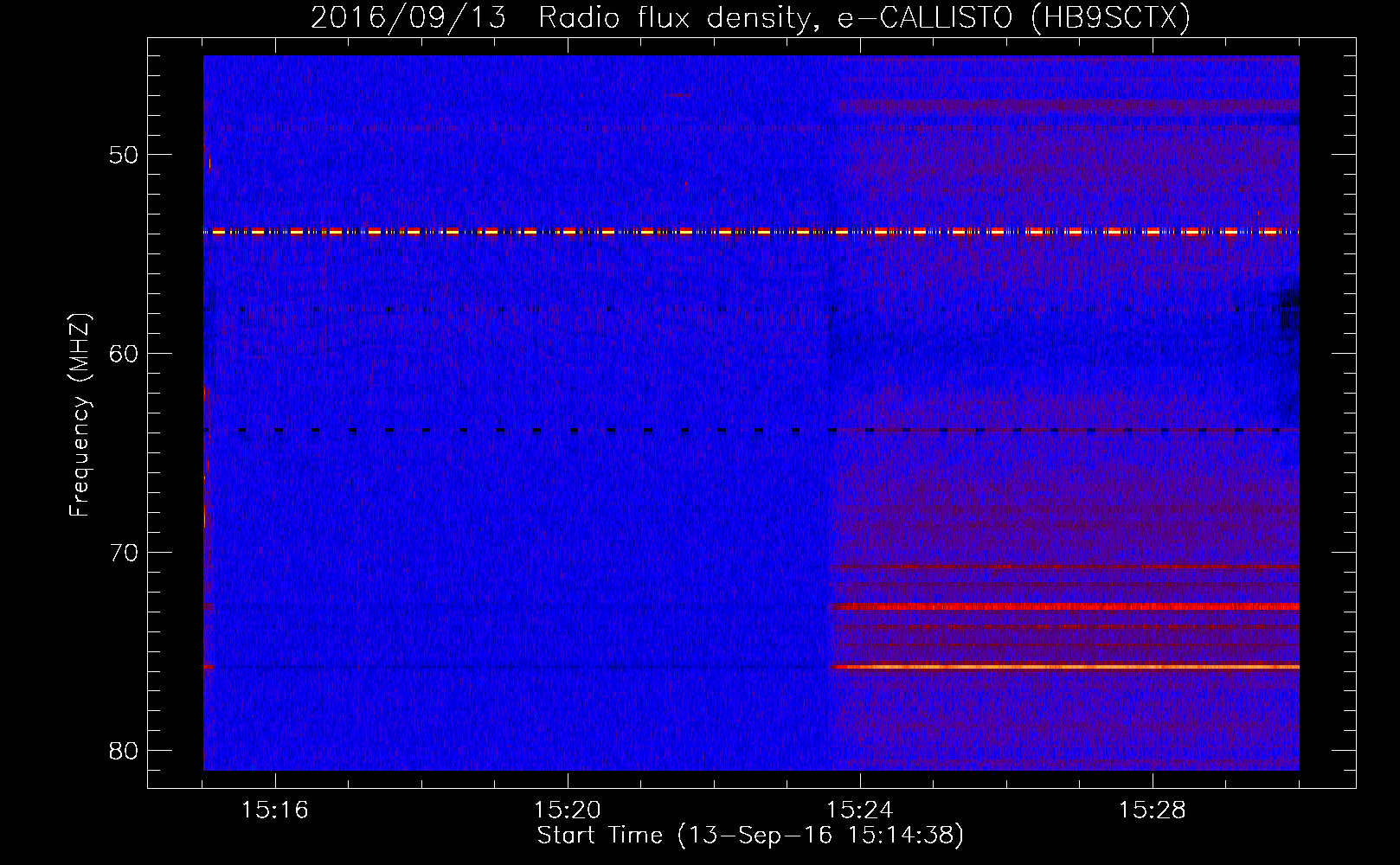
Task: Click the '15:28' time tick label
Action: (x=1152, y=811)
